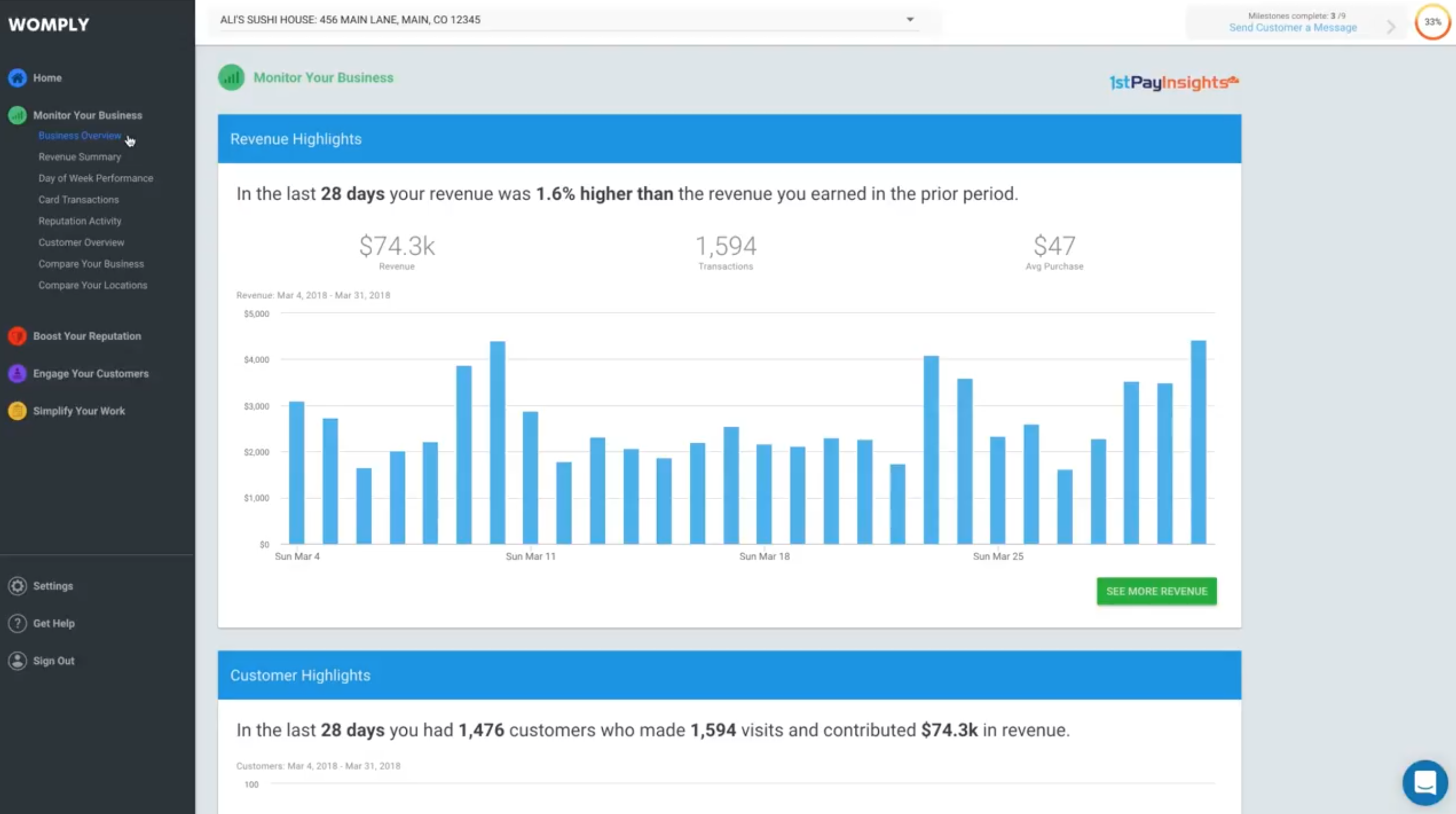Open Compare Your Locations page
The width and height of the screenshot is (1456, 814).
pyautogui.click(x=93, y=285)
